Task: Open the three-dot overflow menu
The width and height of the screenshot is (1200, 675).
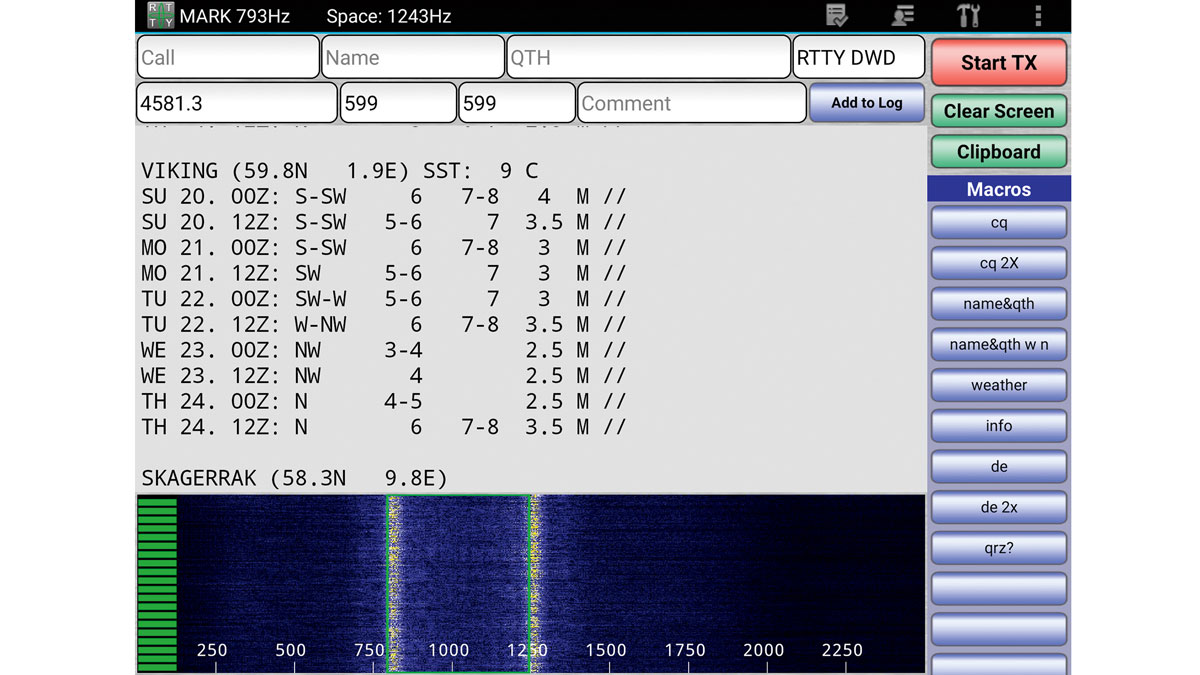Action: pyautogui.click(x=1038, y=16)
